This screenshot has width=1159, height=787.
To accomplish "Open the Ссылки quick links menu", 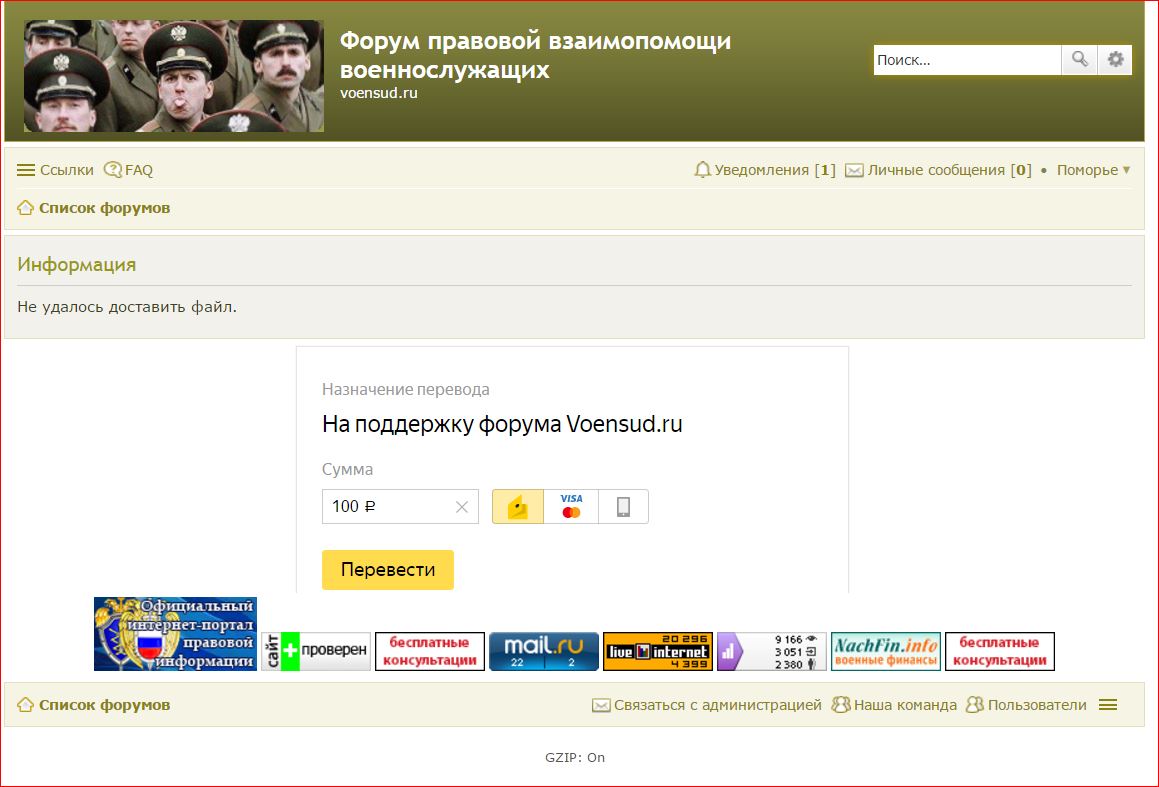I will [56, 170].
